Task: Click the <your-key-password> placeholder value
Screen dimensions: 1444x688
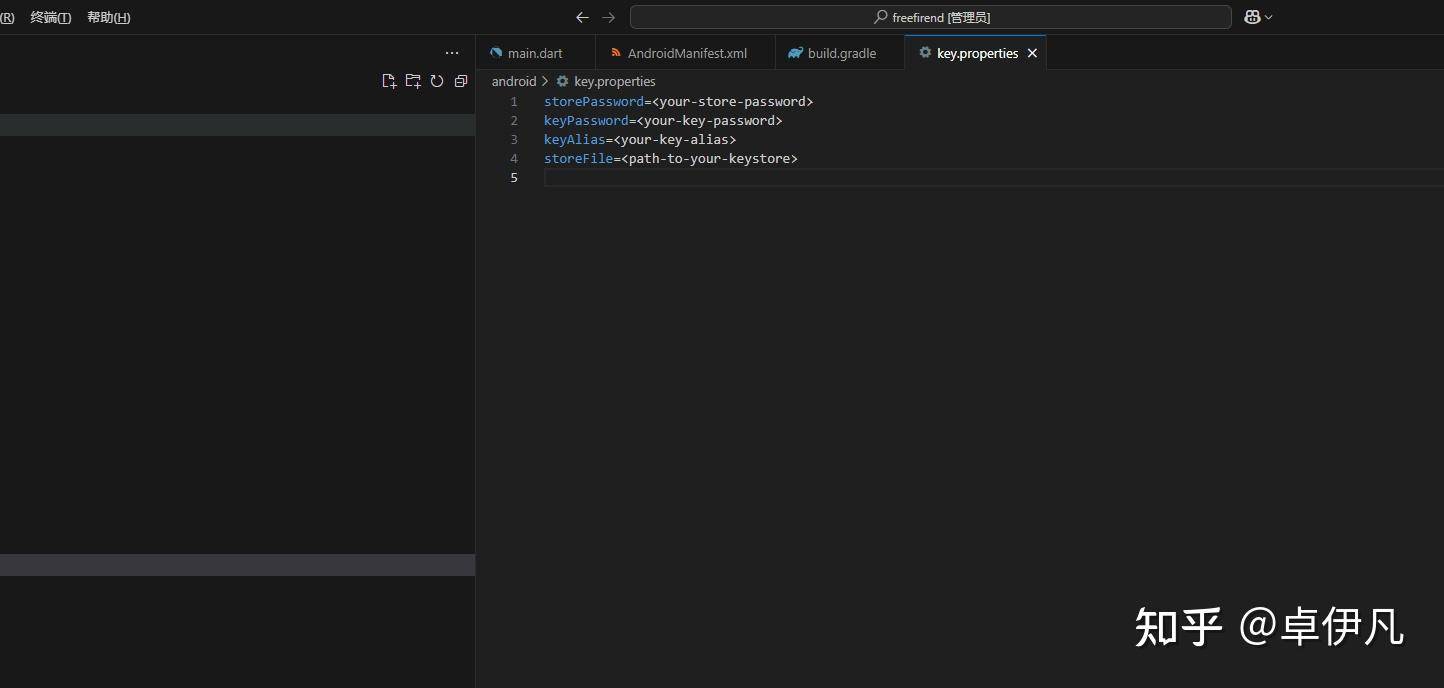Action: [x=710, y=121]
